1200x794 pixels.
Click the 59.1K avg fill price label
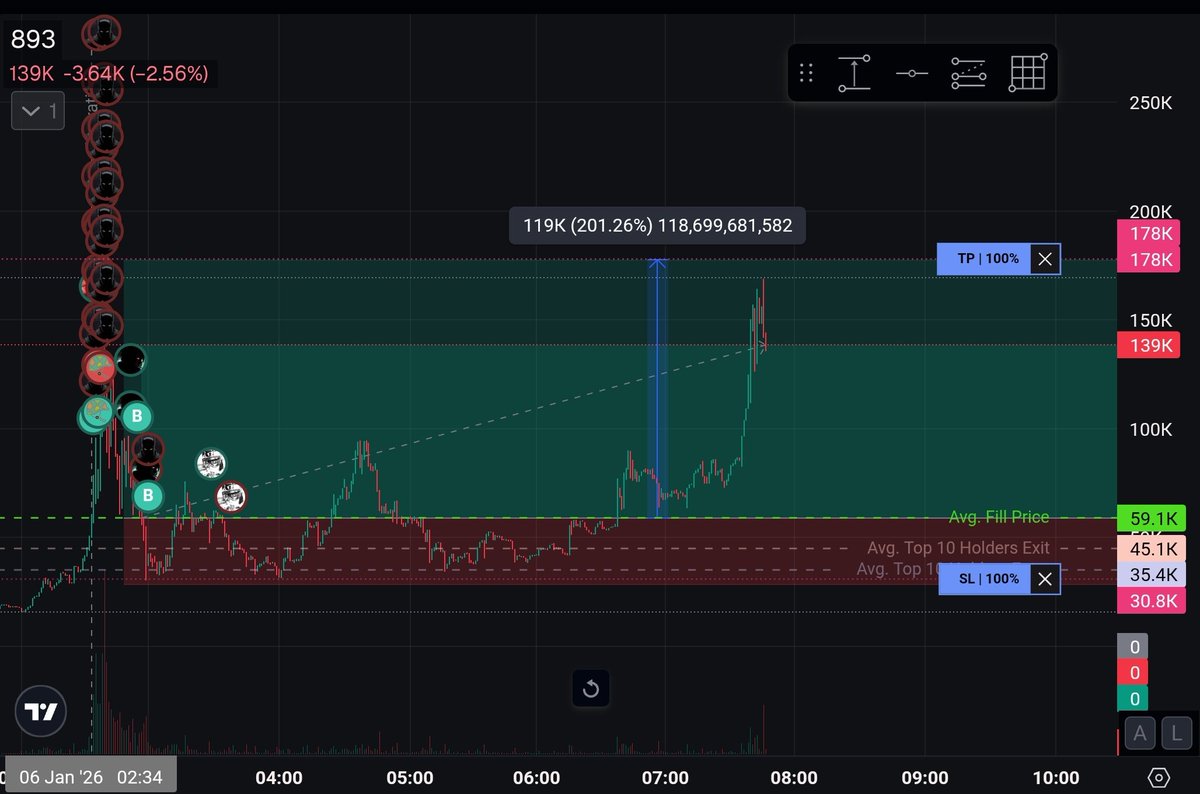pyautogui.click(x=1152, y=519)
